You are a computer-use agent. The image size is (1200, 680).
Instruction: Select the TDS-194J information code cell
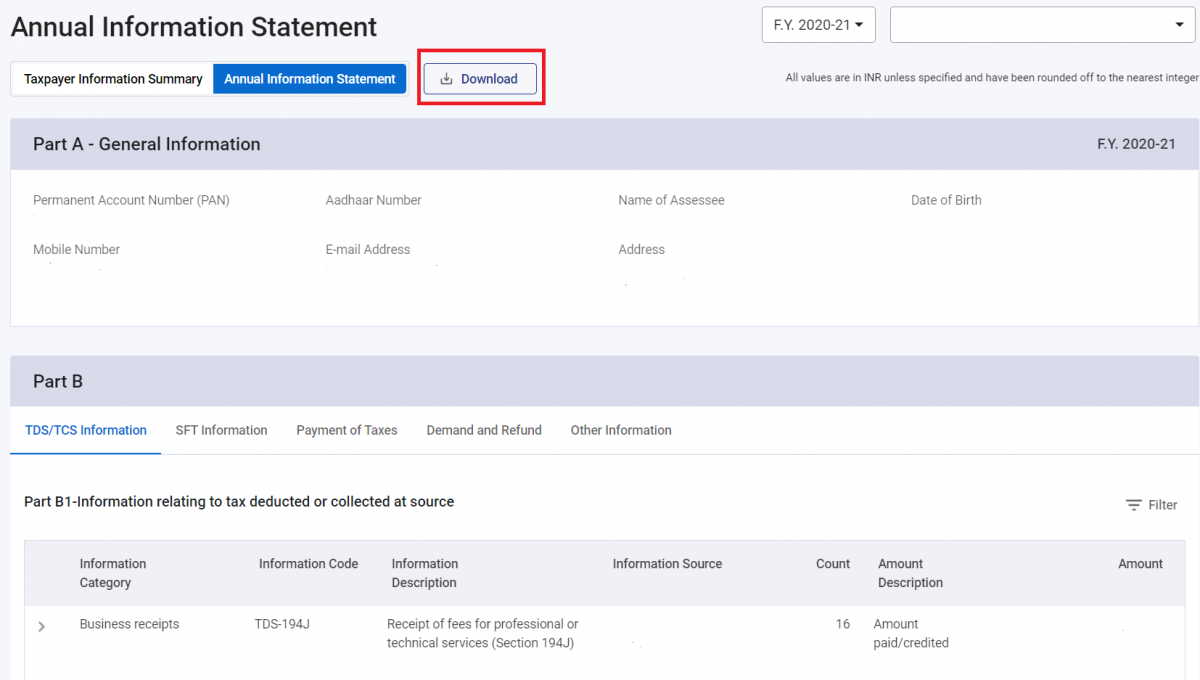(282, 624)
